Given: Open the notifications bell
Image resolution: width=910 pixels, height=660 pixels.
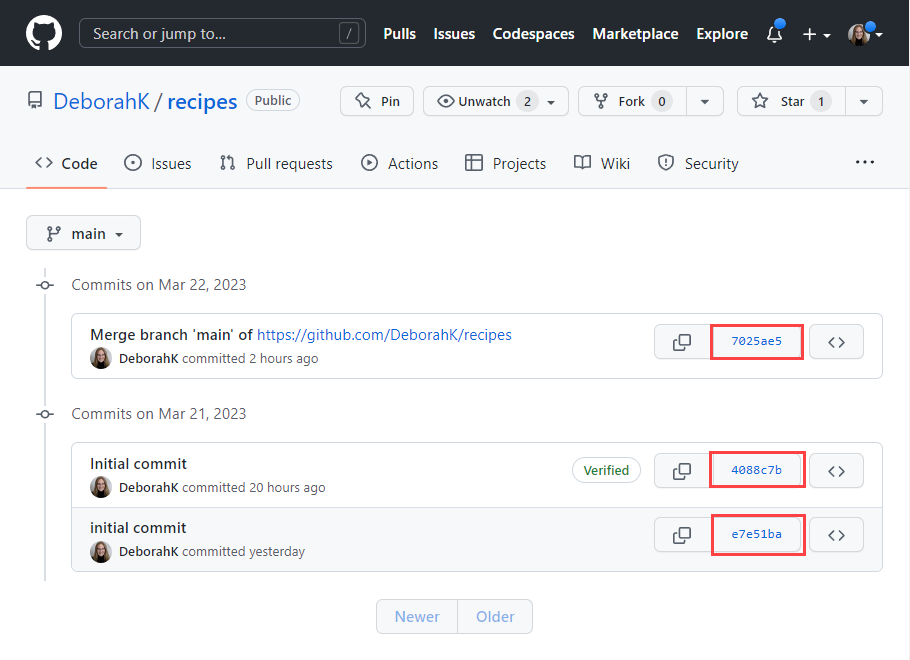Looking at the screenshot, I should [x=775, y=33].
